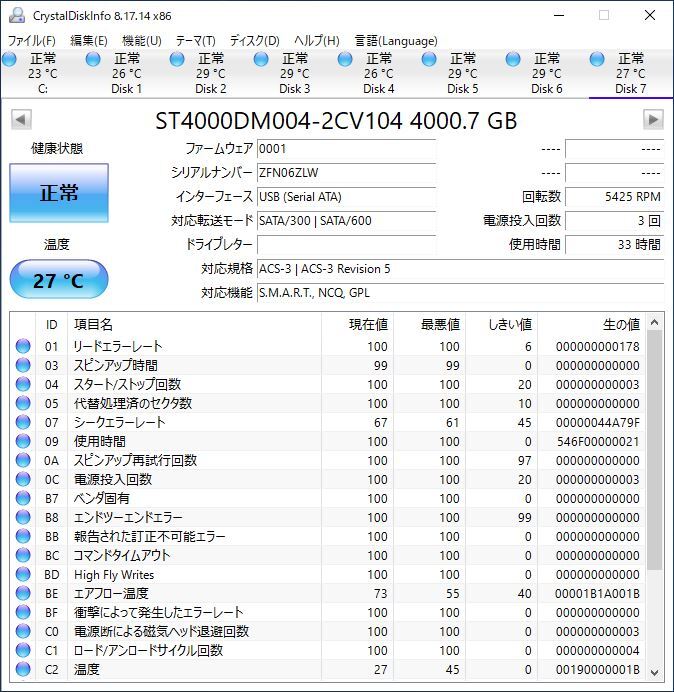Click the rotation rate field 5425 RPM
This screenshot has width=674, height=692.
[x=614, y=196]
